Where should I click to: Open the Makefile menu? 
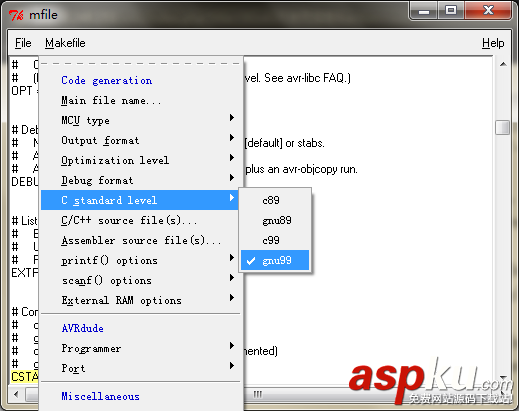tap(65, 43)
